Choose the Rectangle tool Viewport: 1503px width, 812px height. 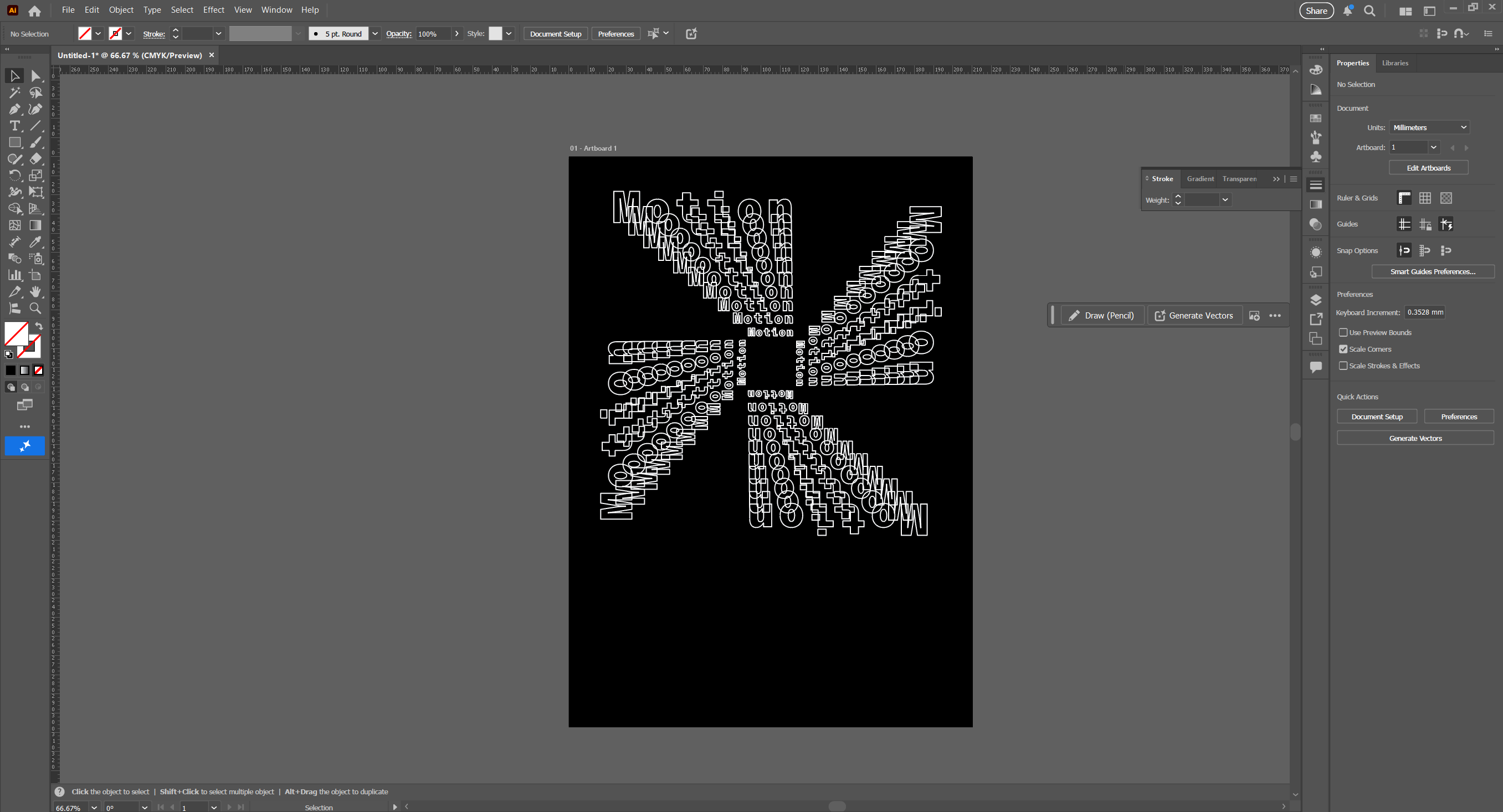(14, 142)
